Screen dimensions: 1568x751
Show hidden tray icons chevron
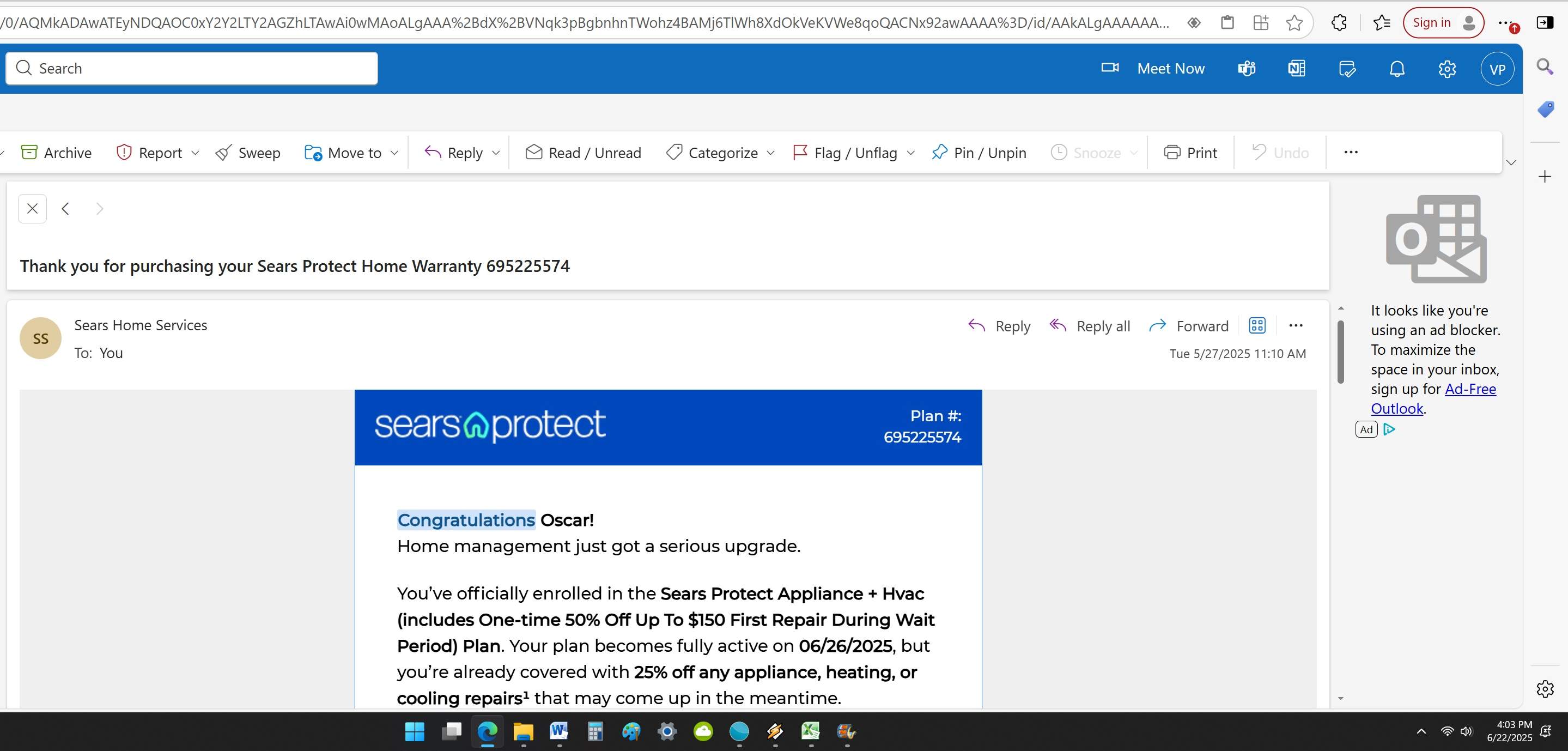(x=1421, y=731)
